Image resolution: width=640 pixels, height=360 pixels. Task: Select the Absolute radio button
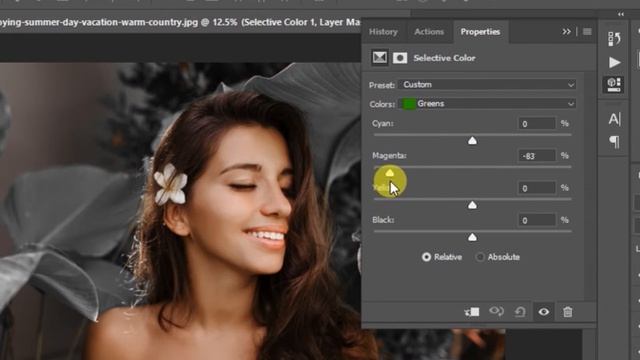point(480,257)
